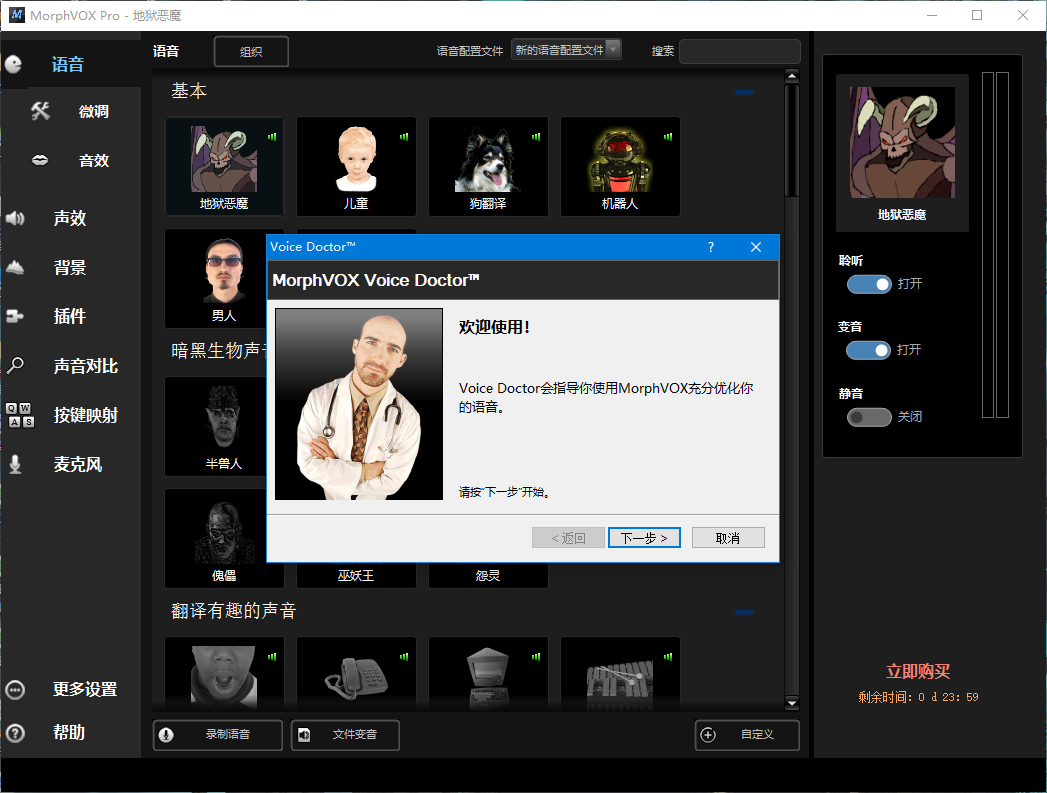Screen dimensions: 1047x793
Task: Choose the screaming mouth voice in 翻译有趣的声音
Action: [224, 673]
